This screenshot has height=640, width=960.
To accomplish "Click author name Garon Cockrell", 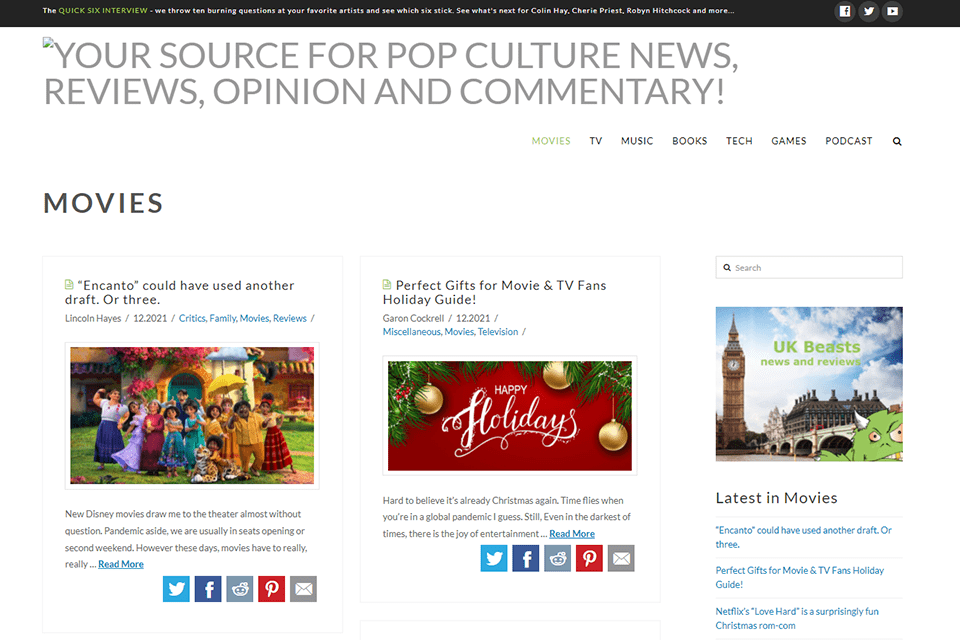I will pos(413,318).
